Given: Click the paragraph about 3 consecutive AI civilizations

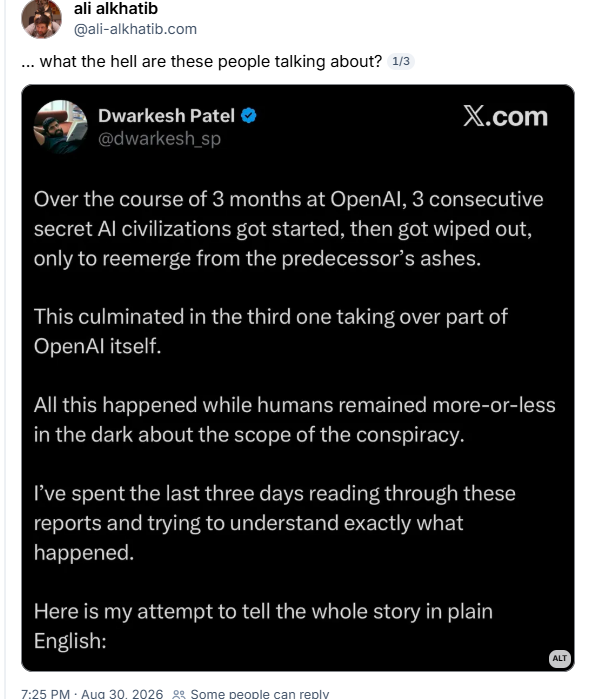Looking at the screenshot, I should pos(288,229).
